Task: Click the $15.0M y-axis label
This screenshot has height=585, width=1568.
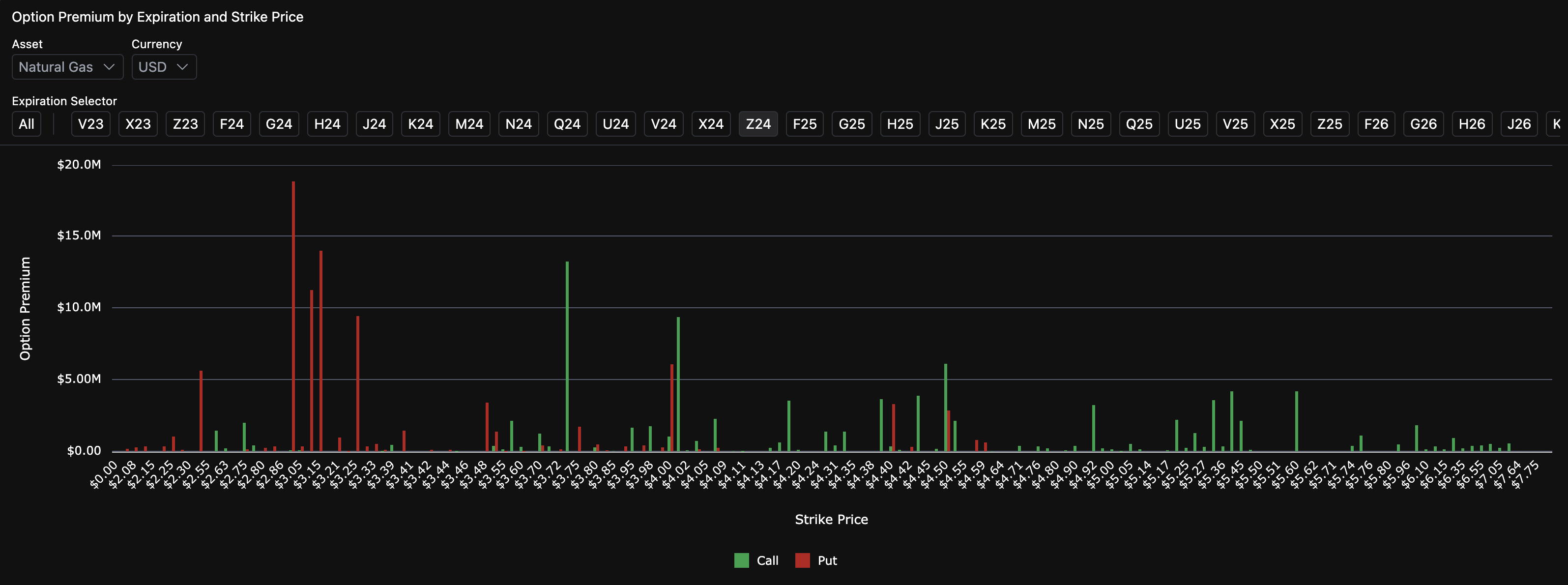Action: pos(79,235)
